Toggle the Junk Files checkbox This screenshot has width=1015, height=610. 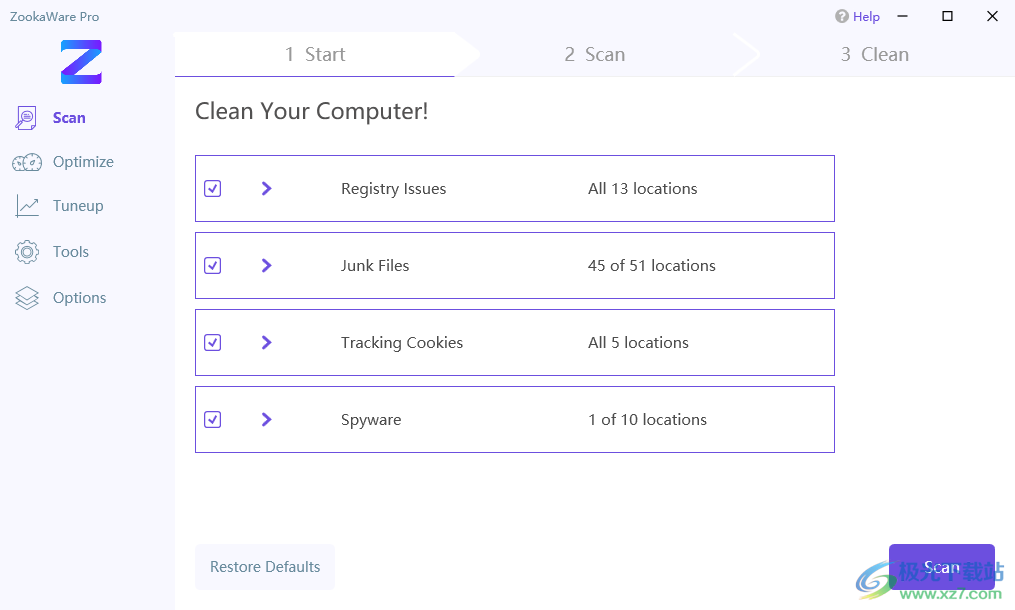click(212, 266)
